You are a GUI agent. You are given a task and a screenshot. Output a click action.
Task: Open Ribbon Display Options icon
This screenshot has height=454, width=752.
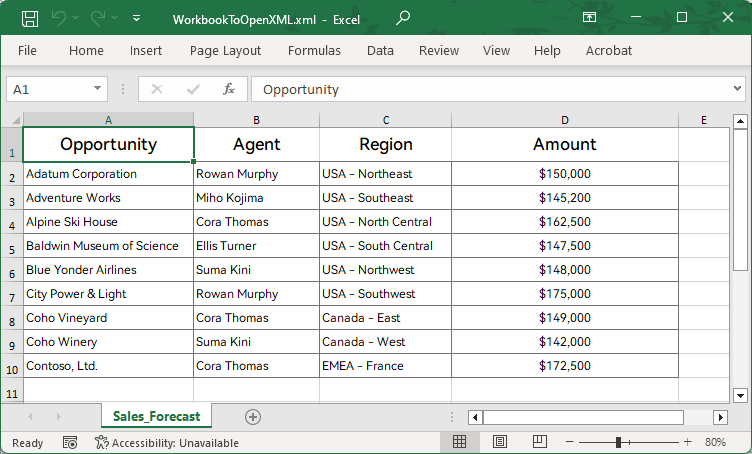point(590,18)
